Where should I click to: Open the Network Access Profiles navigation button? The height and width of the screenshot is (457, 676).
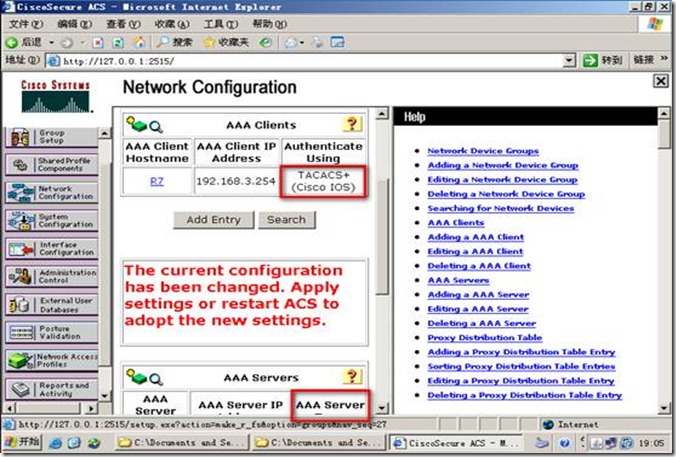(52, 360)
